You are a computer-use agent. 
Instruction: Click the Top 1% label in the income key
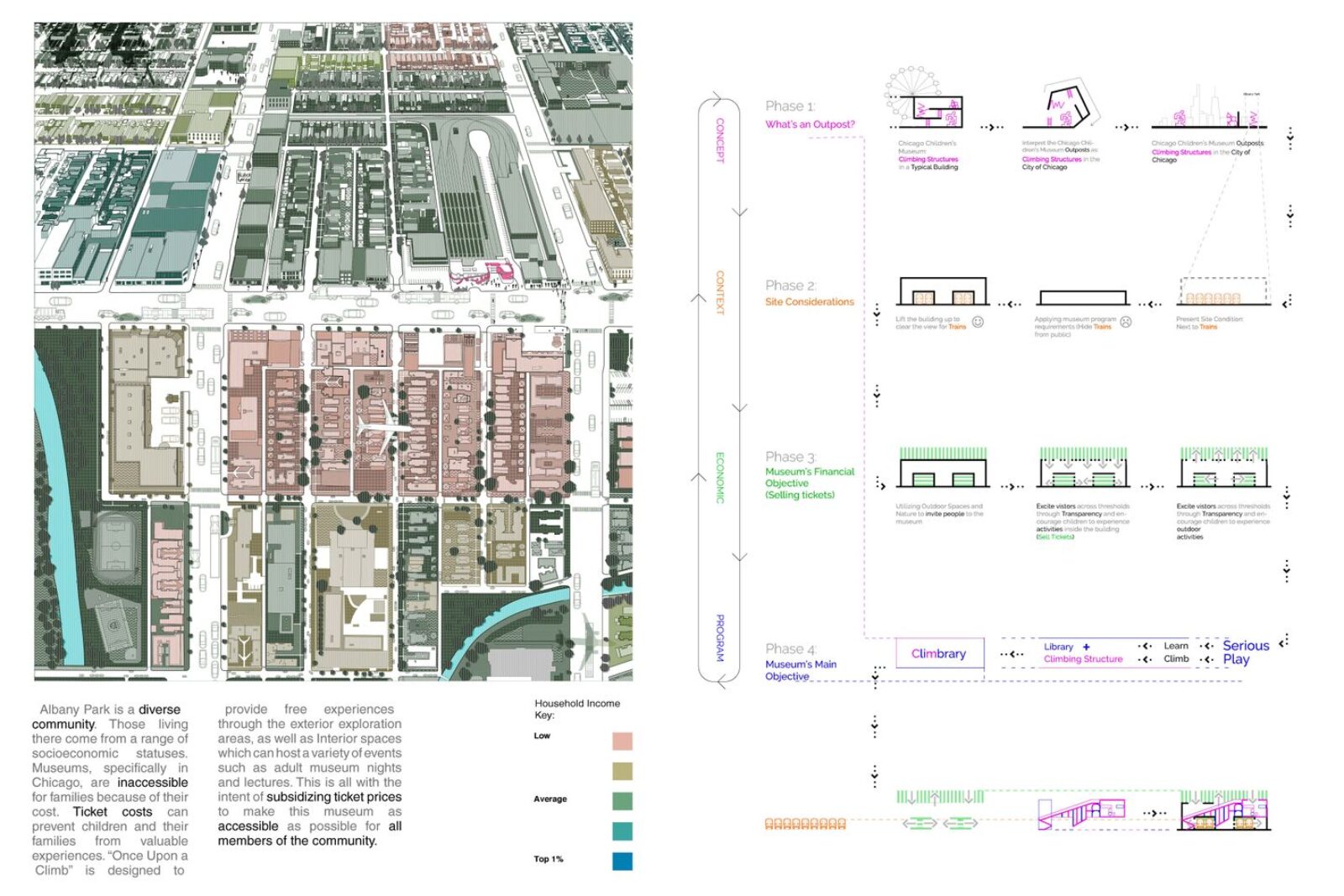549,858
